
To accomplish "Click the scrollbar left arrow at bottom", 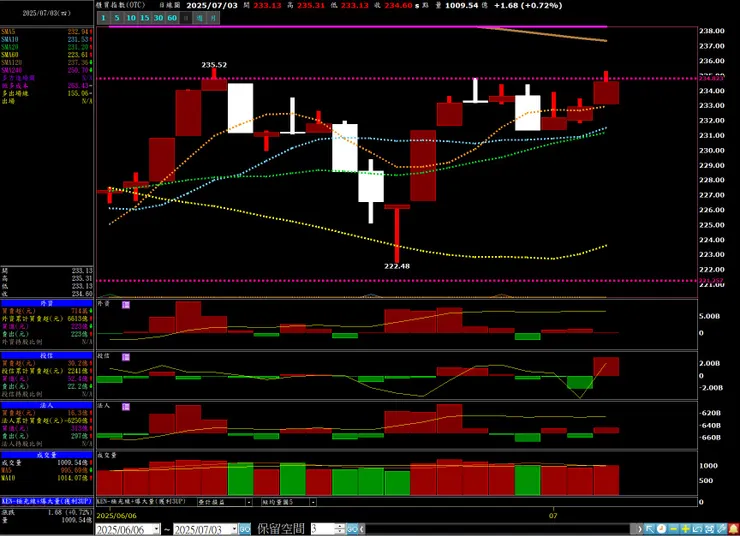I will pos(362,529).
